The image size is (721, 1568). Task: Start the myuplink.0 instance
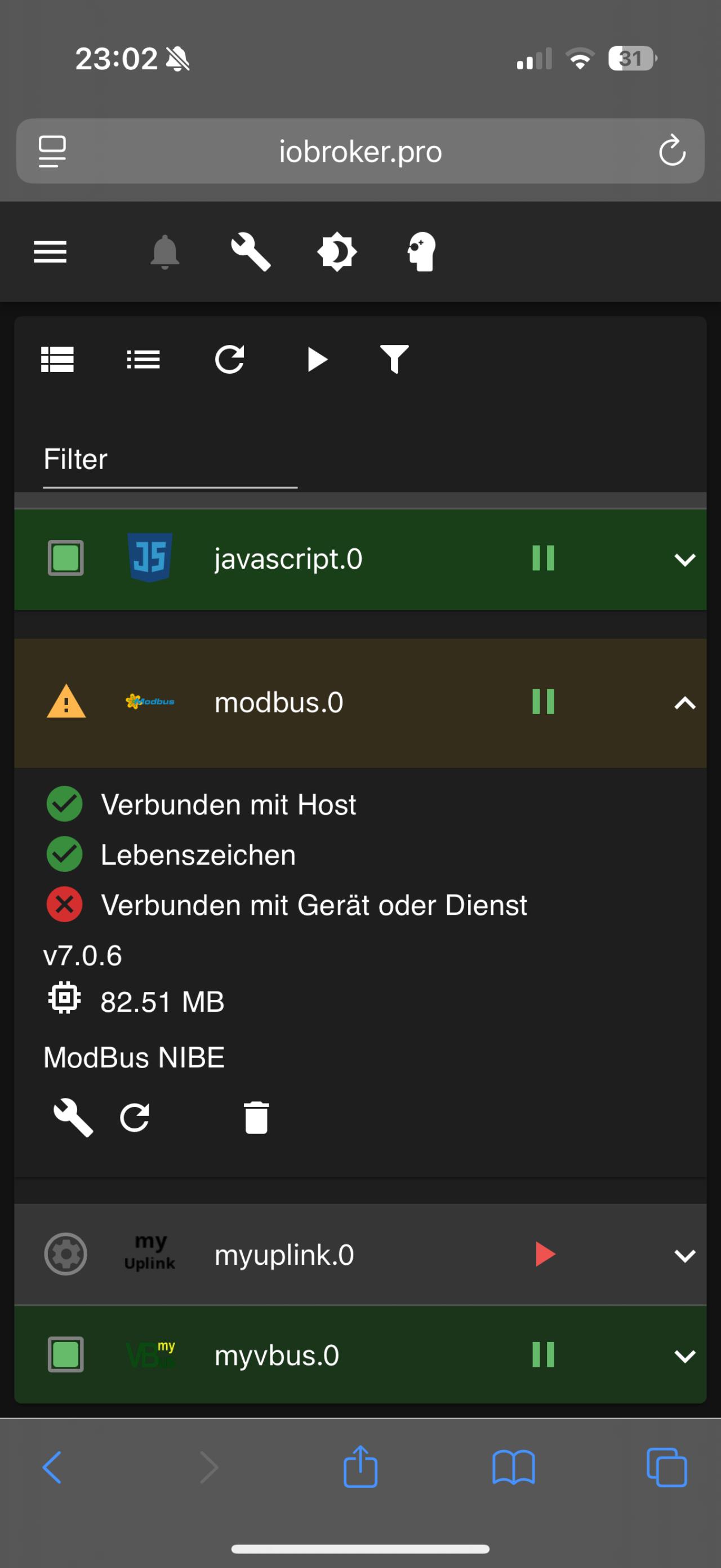pyautogui.click(x=545, y=1254)
